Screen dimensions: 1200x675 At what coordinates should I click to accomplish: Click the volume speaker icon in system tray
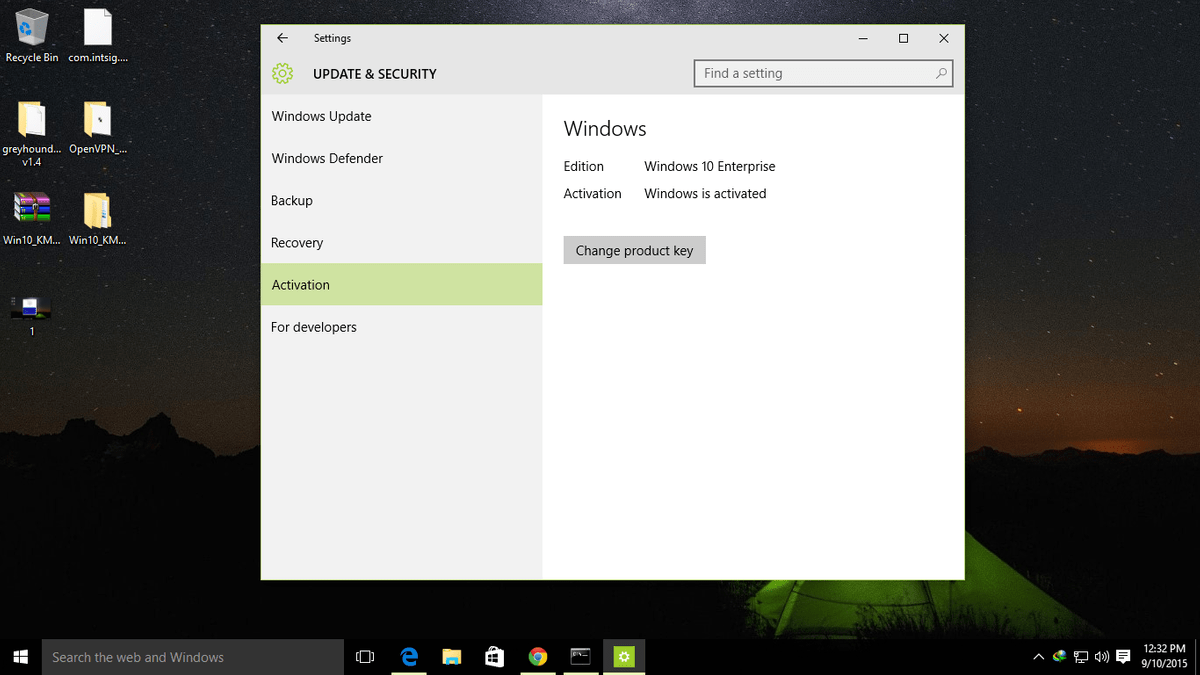click(1101, 657)
